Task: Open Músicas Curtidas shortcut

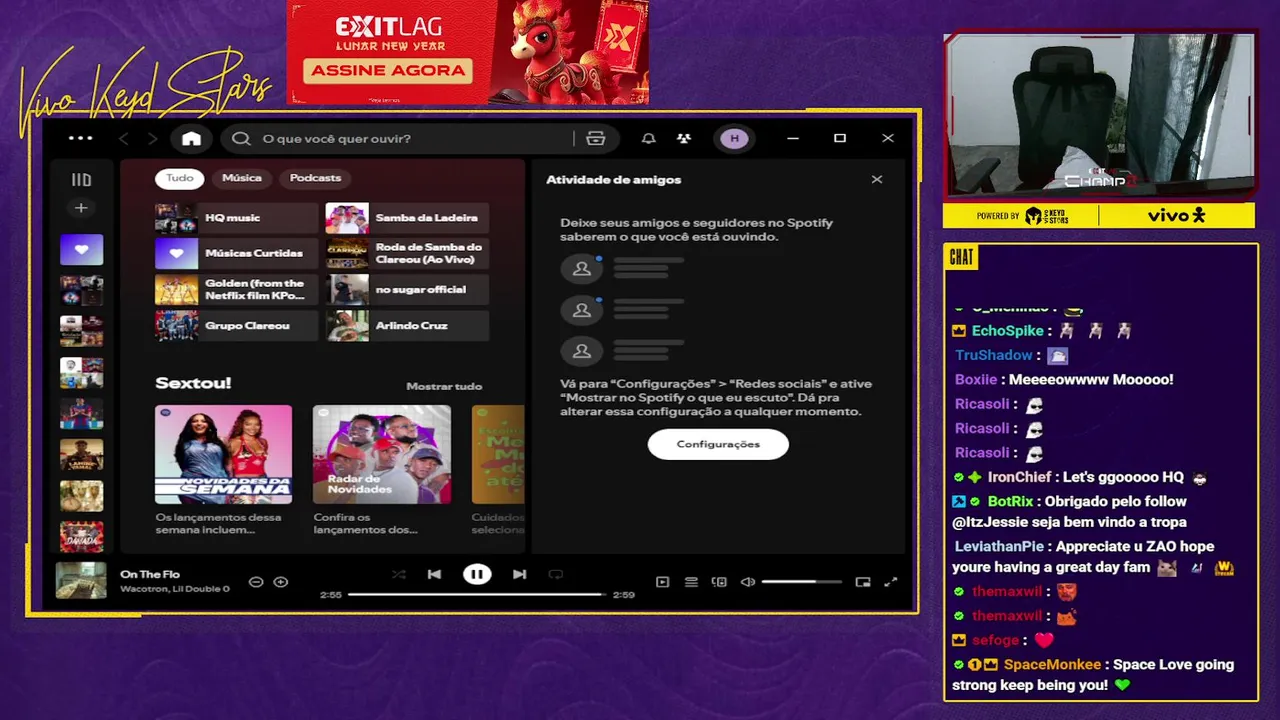Action: point(236,254)
